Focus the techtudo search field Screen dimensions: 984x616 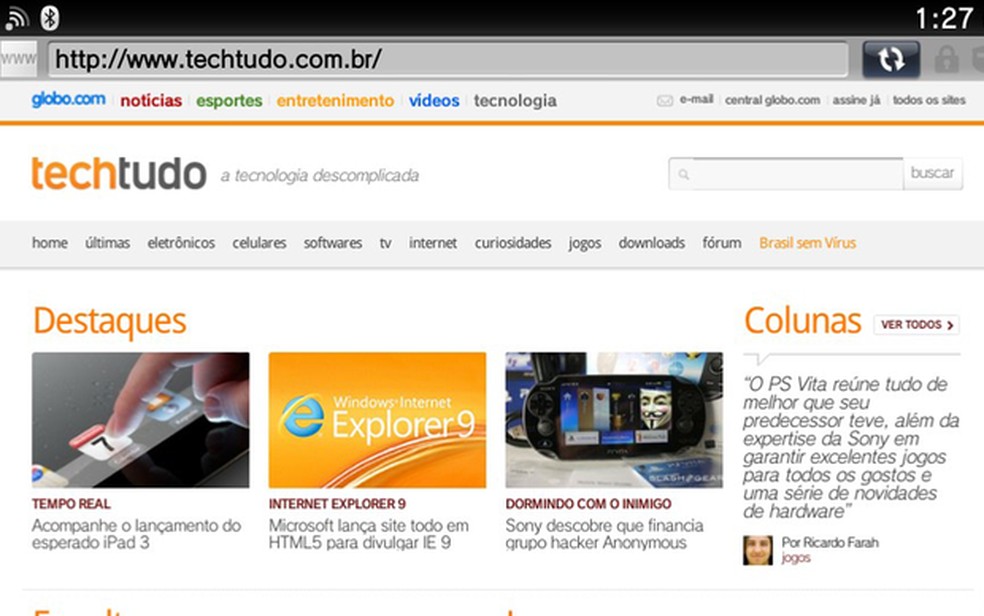786,174
